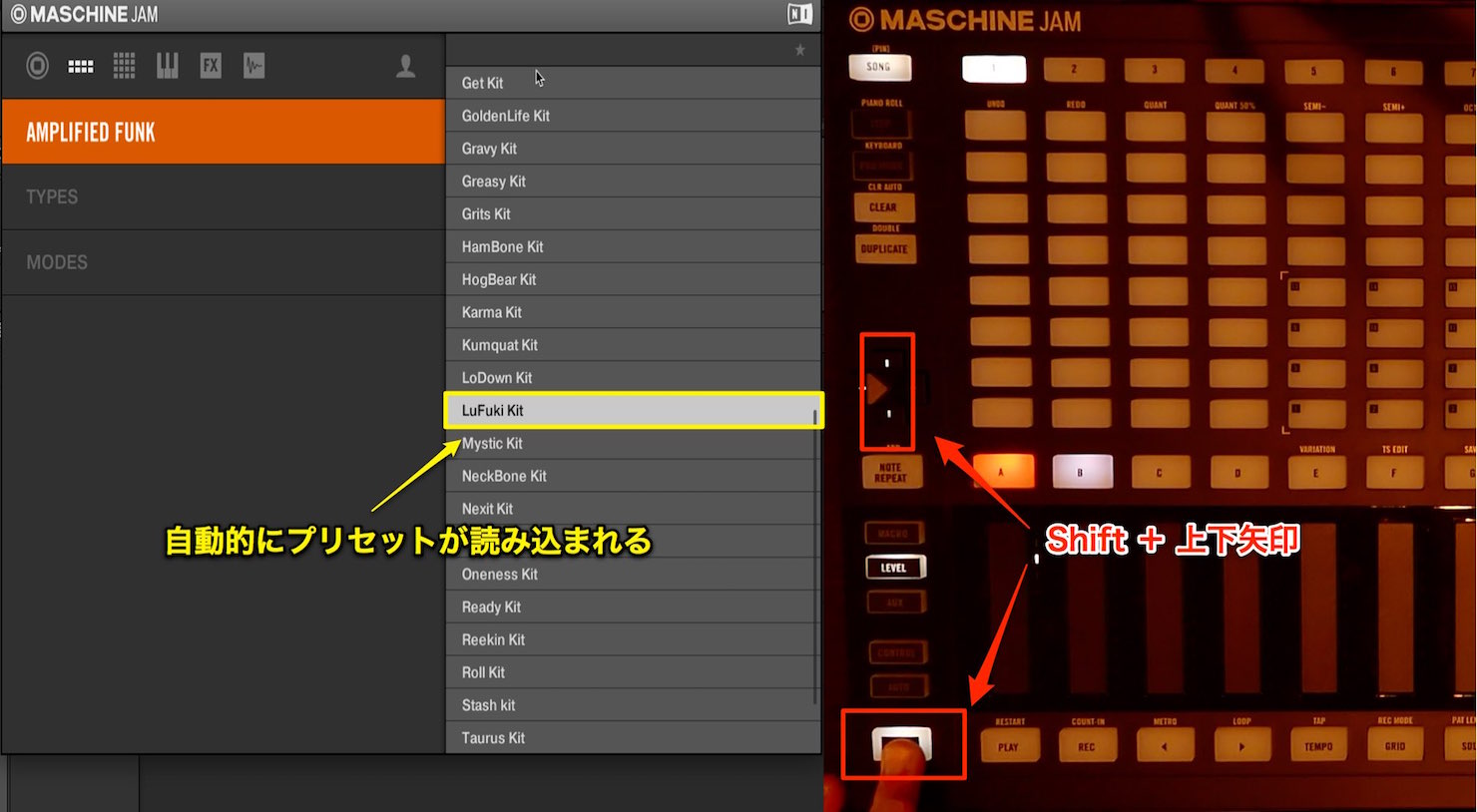Click the lit scene 1 button
This screenshot has width=1477, height=812.
pos(994,69)
